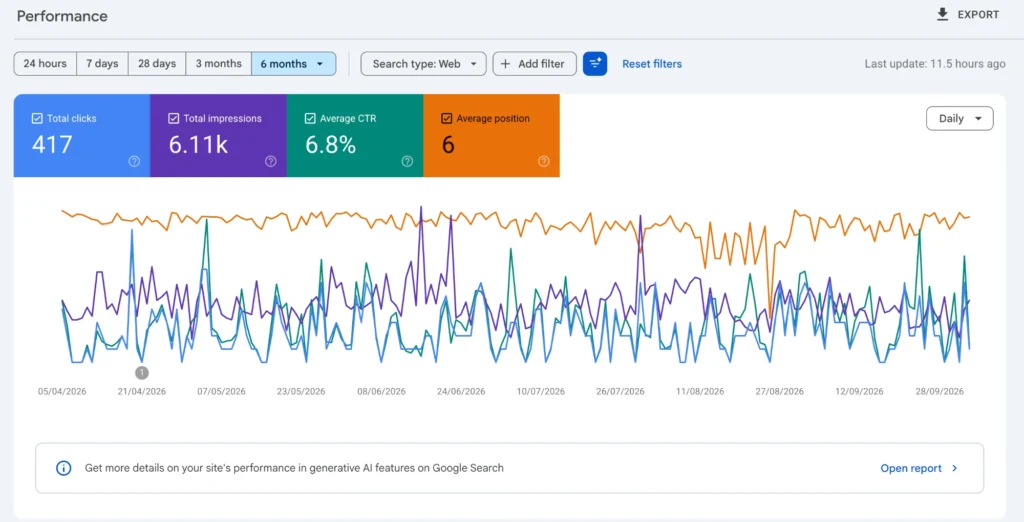Click Reset filters link
The image size is (1024, 522).
pos(652,64)
